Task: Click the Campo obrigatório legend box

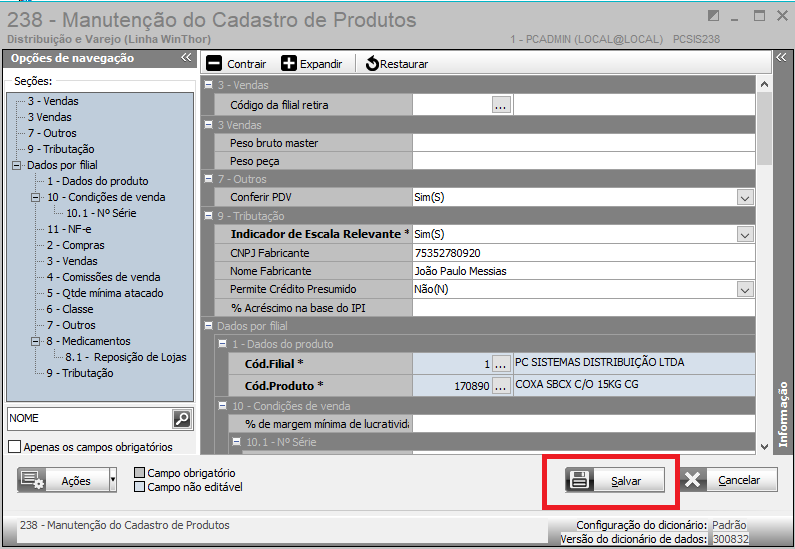Action: coord(139,472)
